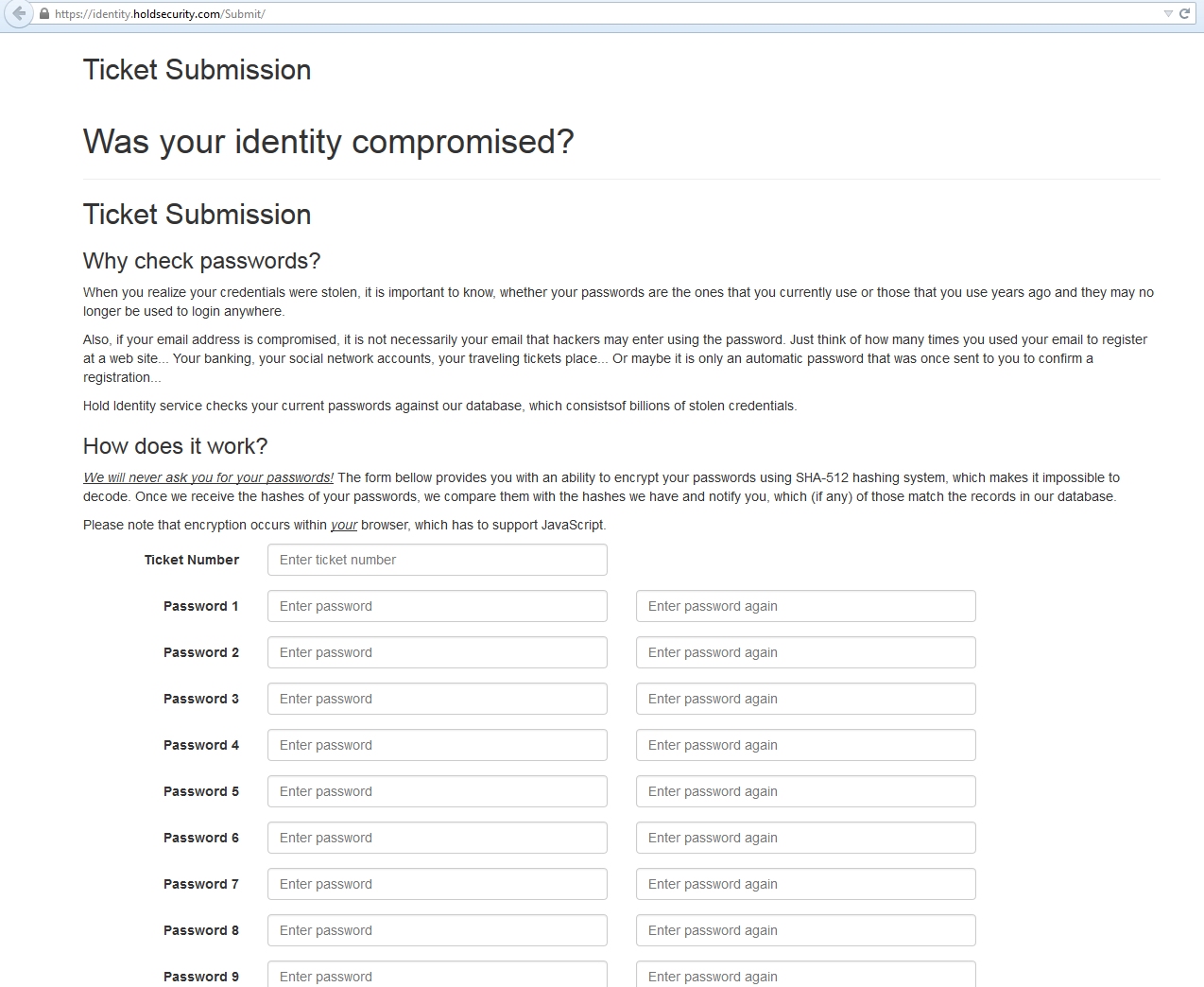Click the Password 2 confirmation field
This screenshot has height=987, width=1204.
tap(805, 652)
